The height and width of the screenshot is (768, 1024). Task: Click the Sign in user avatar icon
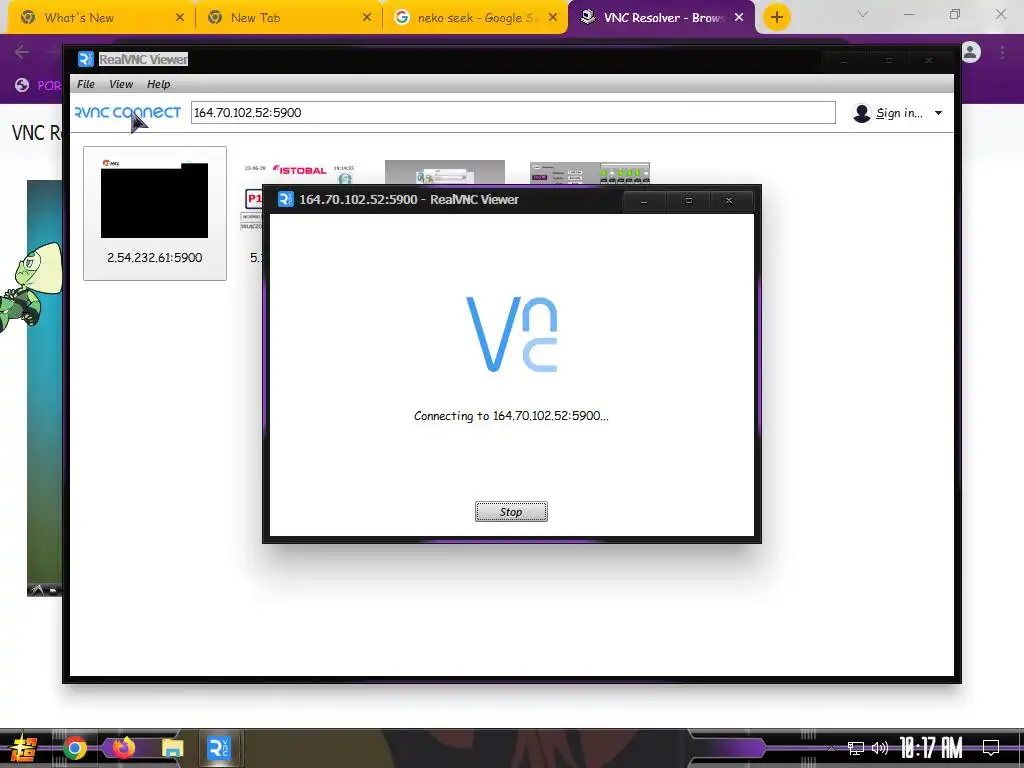click(x=861, y=113)
